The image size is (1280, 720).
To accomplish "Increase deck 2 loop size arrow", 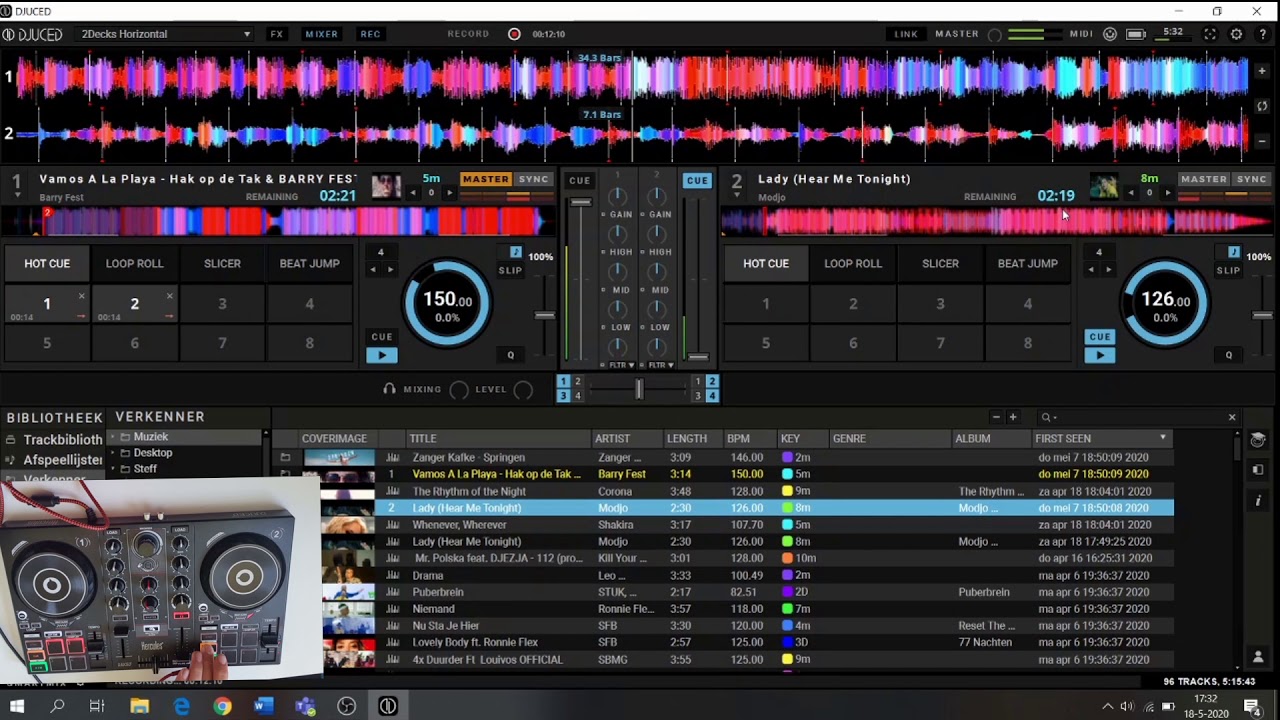I will tap(1108, 270).
